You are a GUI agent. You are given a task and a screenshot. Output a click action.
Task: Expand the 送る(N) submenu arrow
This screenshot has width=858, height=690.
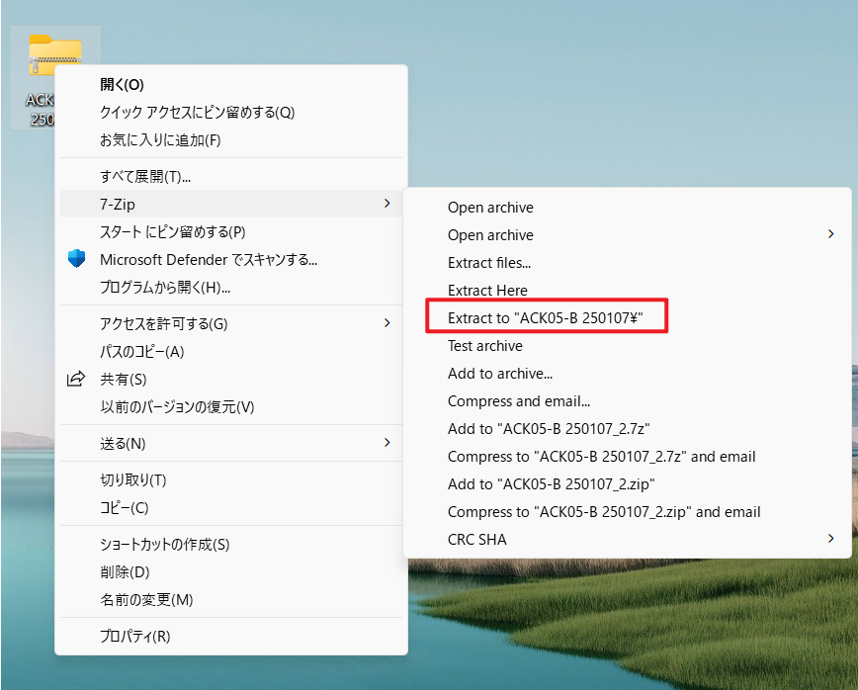point(387,442)
